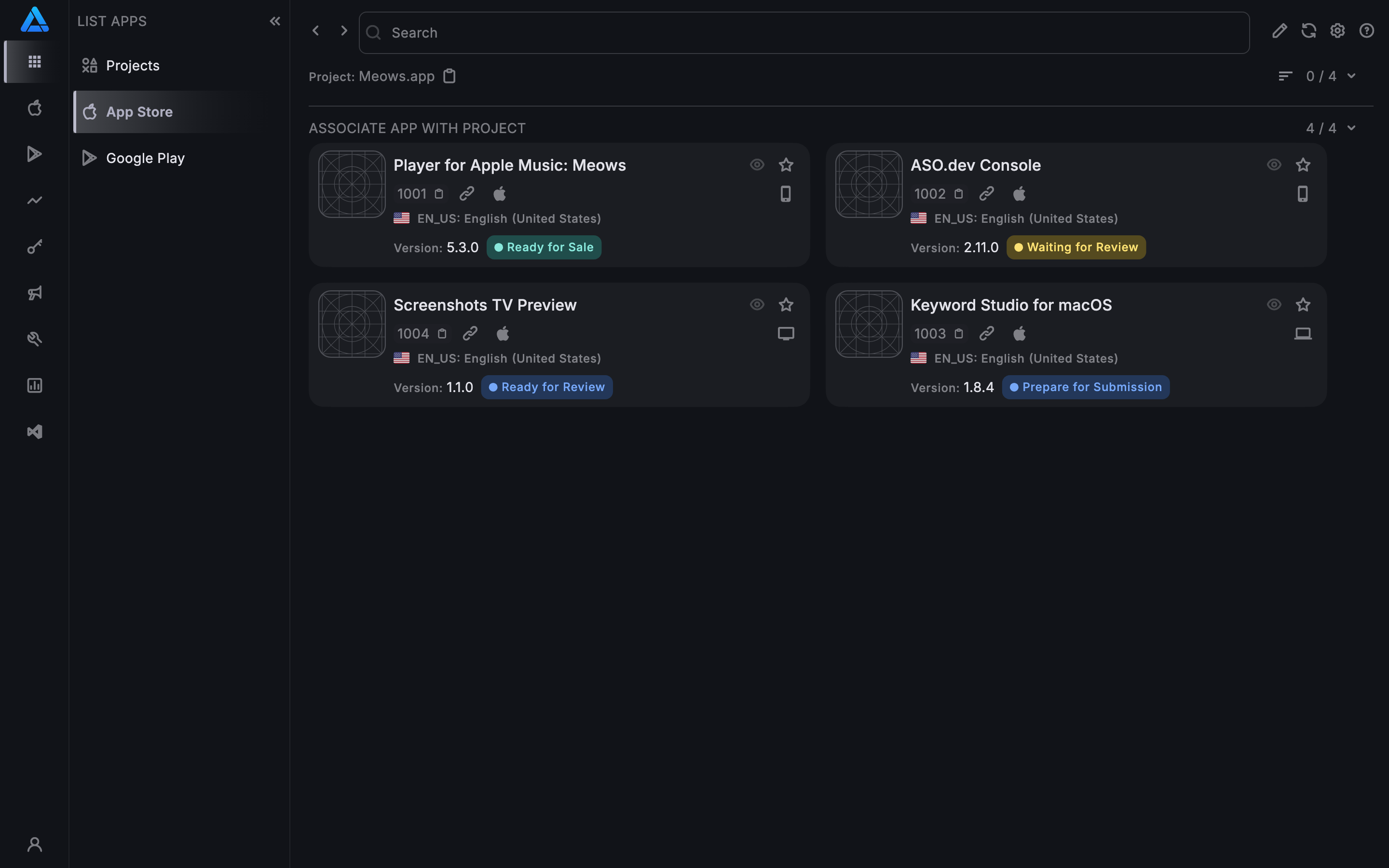Click the refresh sync icon
This screenshot has height=868, width=1389.
(x=1308, y=30)
